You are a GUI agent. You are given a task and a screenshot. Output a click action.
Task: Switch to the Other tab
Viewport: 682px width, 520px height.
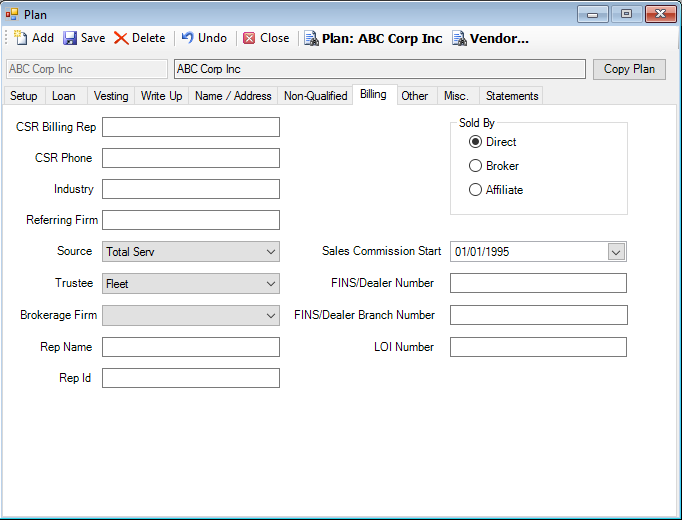click(x=415, y=96)
